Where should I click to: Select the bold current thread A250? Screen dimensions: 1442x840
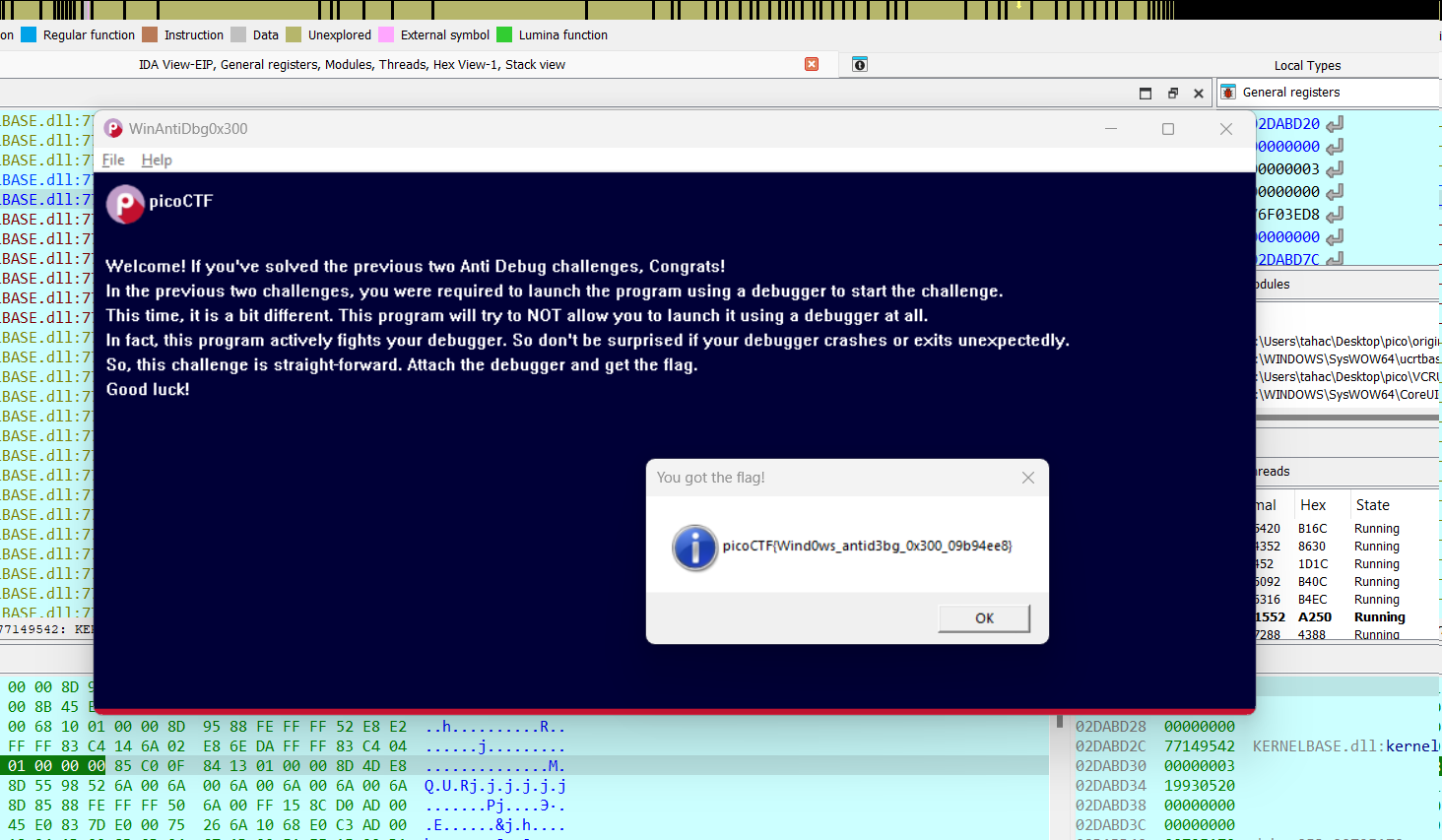pos(1347,617)
